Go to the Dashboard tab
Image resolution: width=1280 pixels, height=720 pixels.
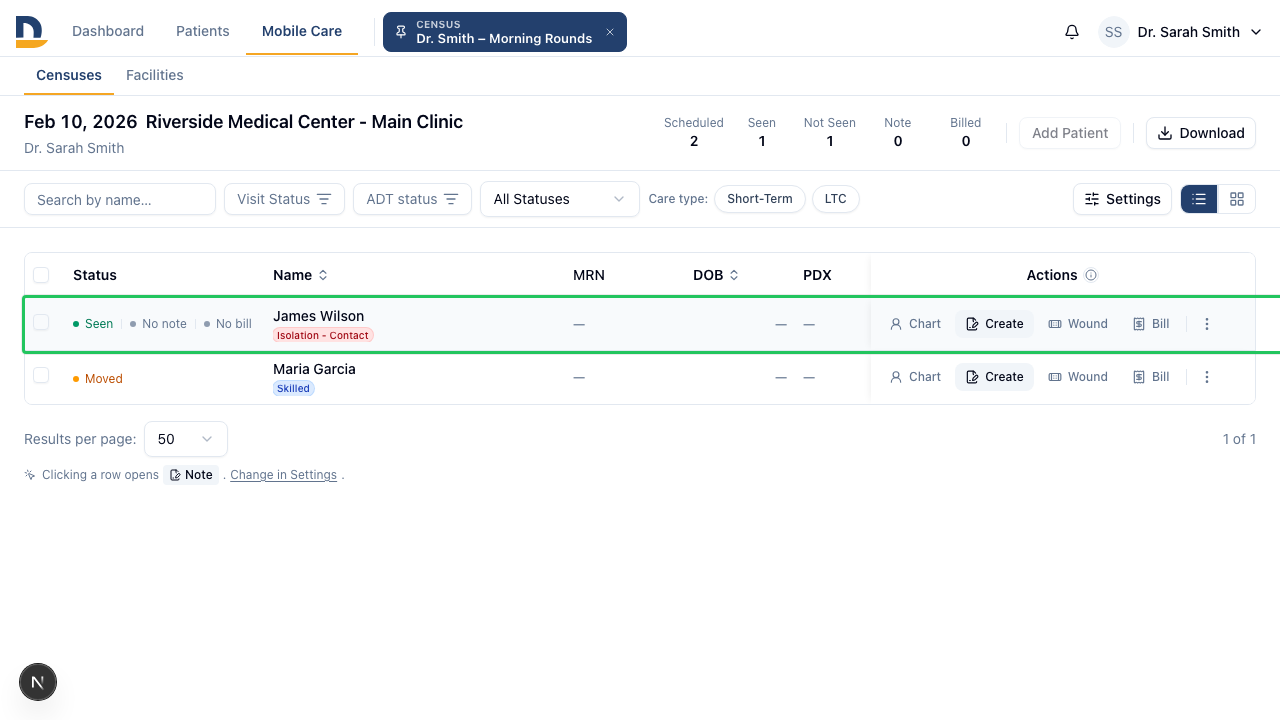[x=108, y=31]
